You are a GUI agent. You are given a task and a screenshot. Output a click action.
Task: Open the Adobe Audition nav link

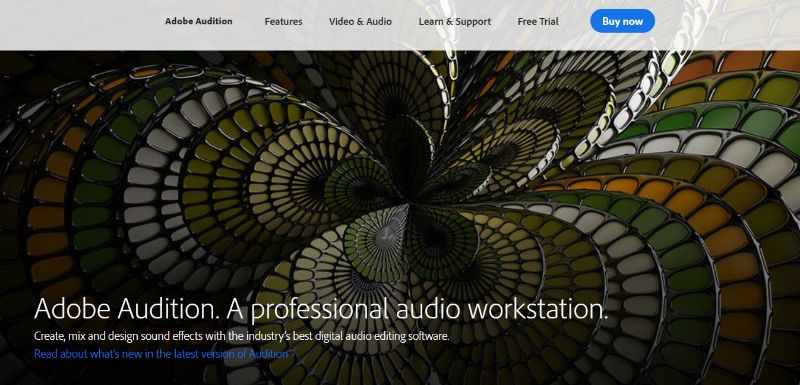click(198, 21)
